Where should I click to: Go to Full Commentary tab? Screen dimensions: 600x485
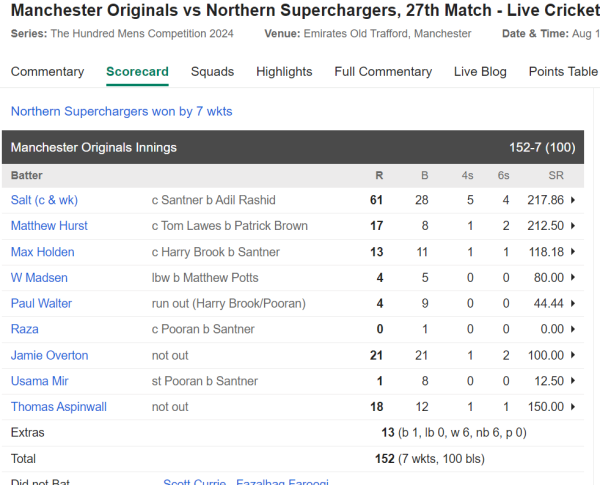[383, 72]
